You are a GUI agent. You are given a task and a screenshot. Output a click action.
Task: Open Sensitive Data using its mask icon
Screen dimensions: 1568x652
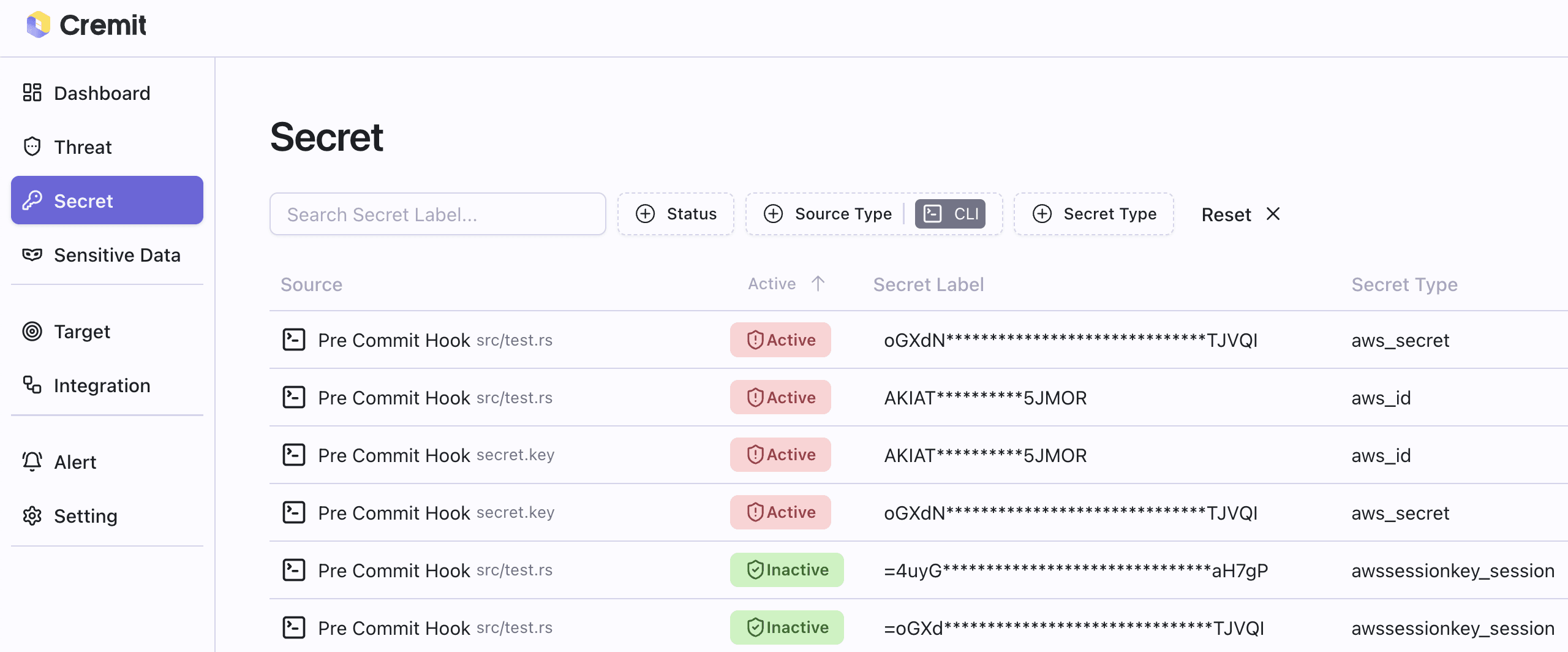32,254
